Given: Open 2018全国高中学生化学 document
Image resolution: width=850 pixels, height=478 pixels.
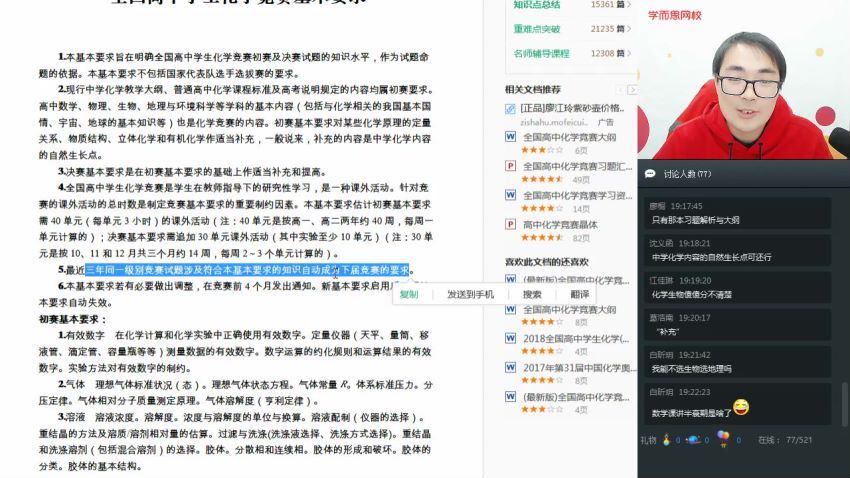Looking at the screenshot, I should click(x=576, y=339).
